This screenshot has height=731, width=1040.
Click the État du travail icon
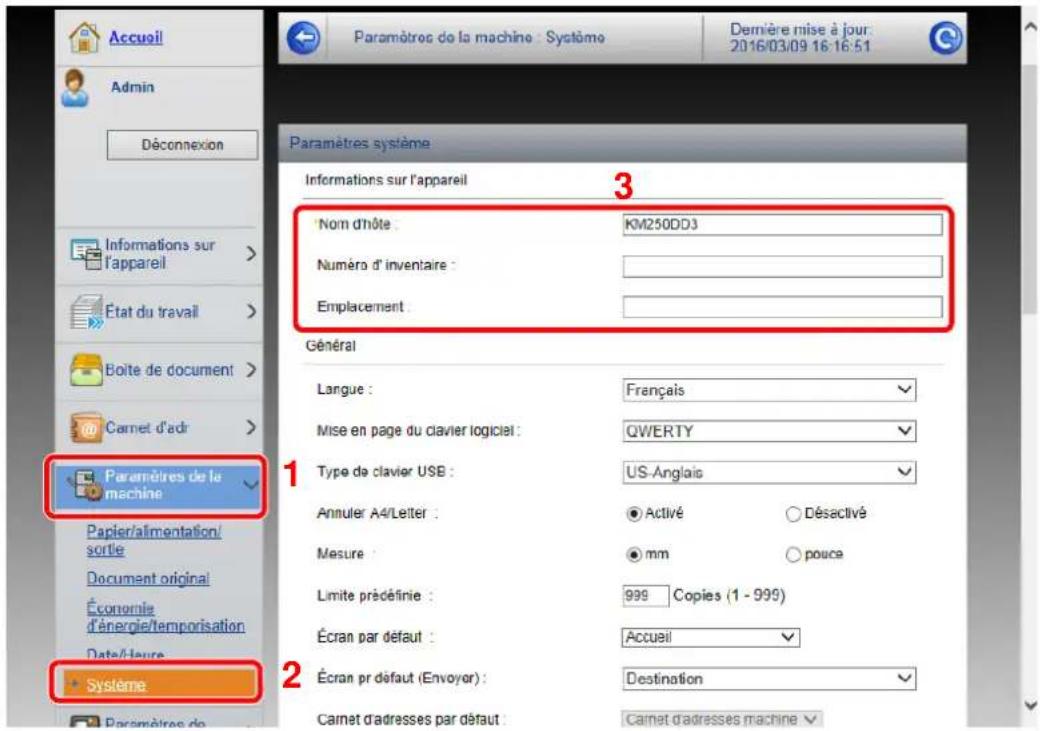[x=86, y=312]
